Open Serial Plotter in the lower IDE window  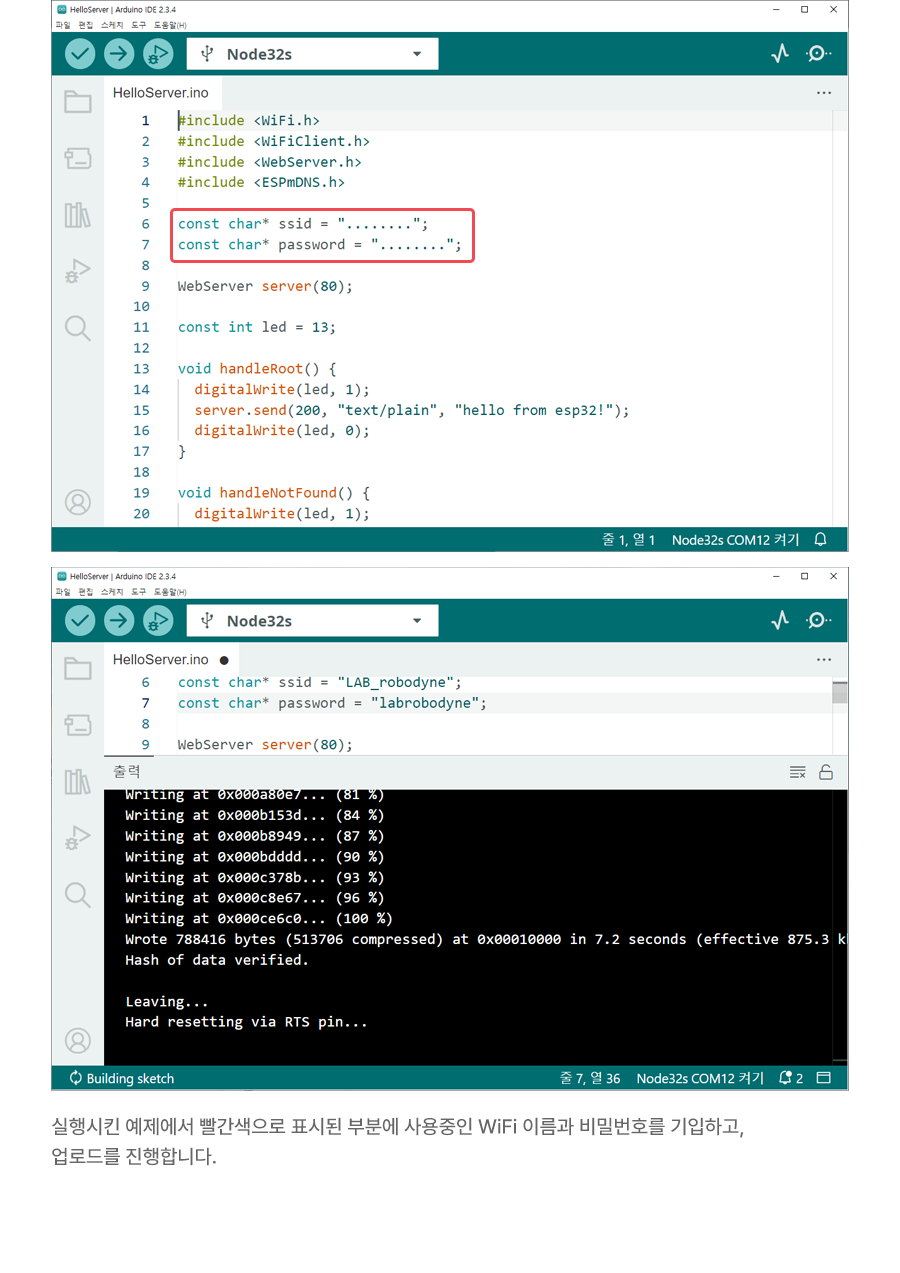pyautogui.click(x=780, y=621)
